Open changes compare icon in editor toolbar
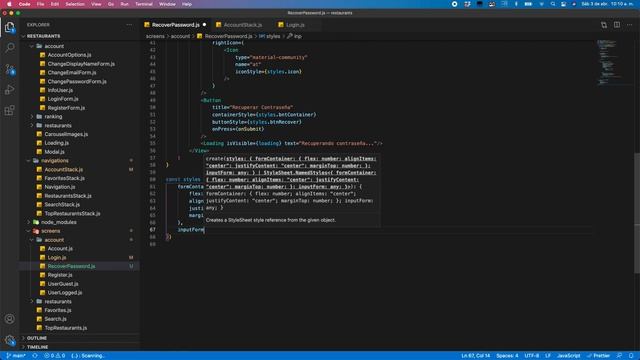Image resolution: width=640 pixels, height=360 pixels. click(604, 25)
